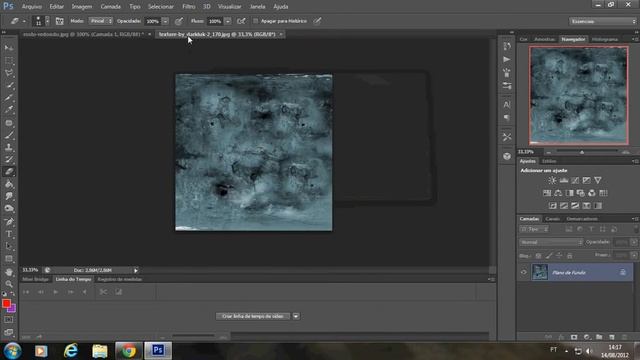Click the History panel icon in dock

click(507, 46)
